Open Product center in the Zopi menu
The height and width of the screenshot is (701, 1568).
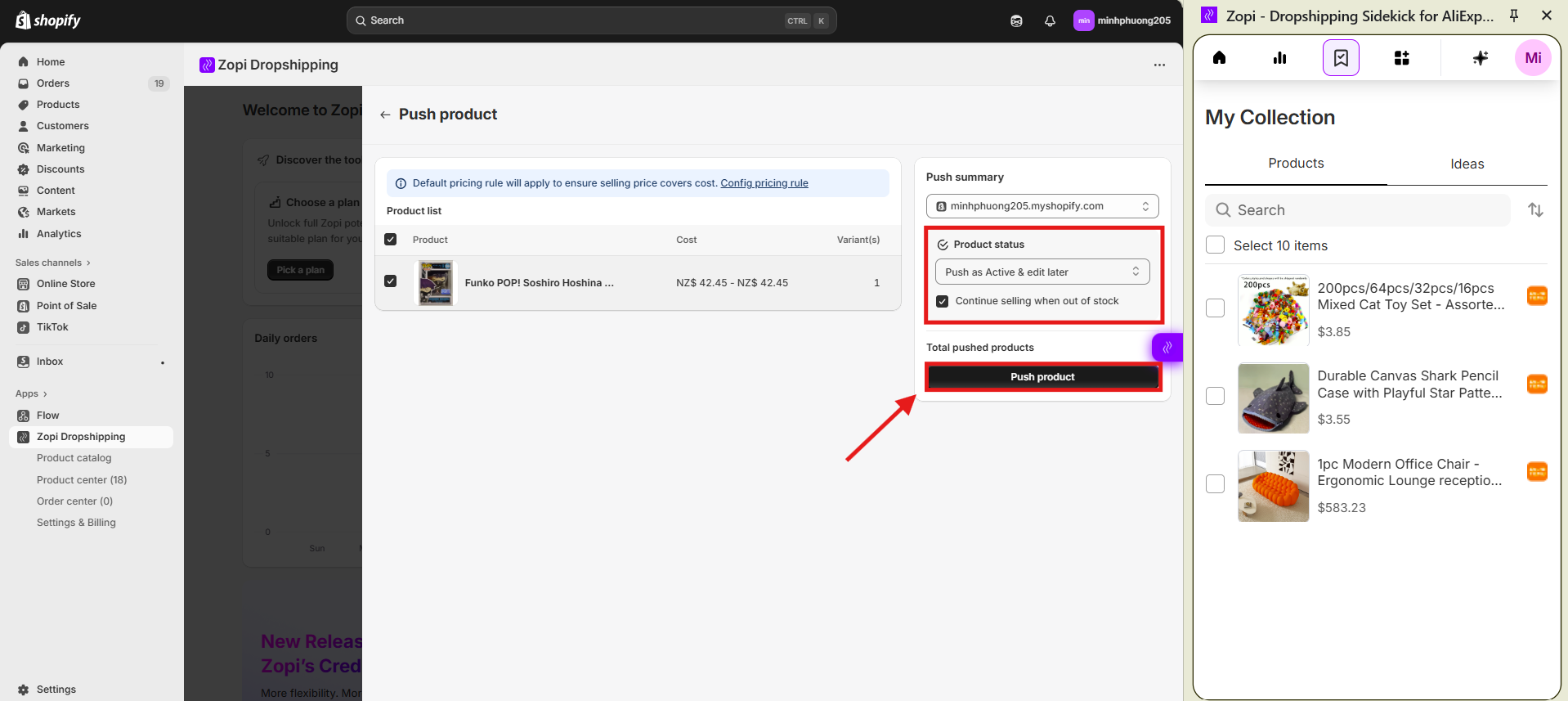(82, 480)
